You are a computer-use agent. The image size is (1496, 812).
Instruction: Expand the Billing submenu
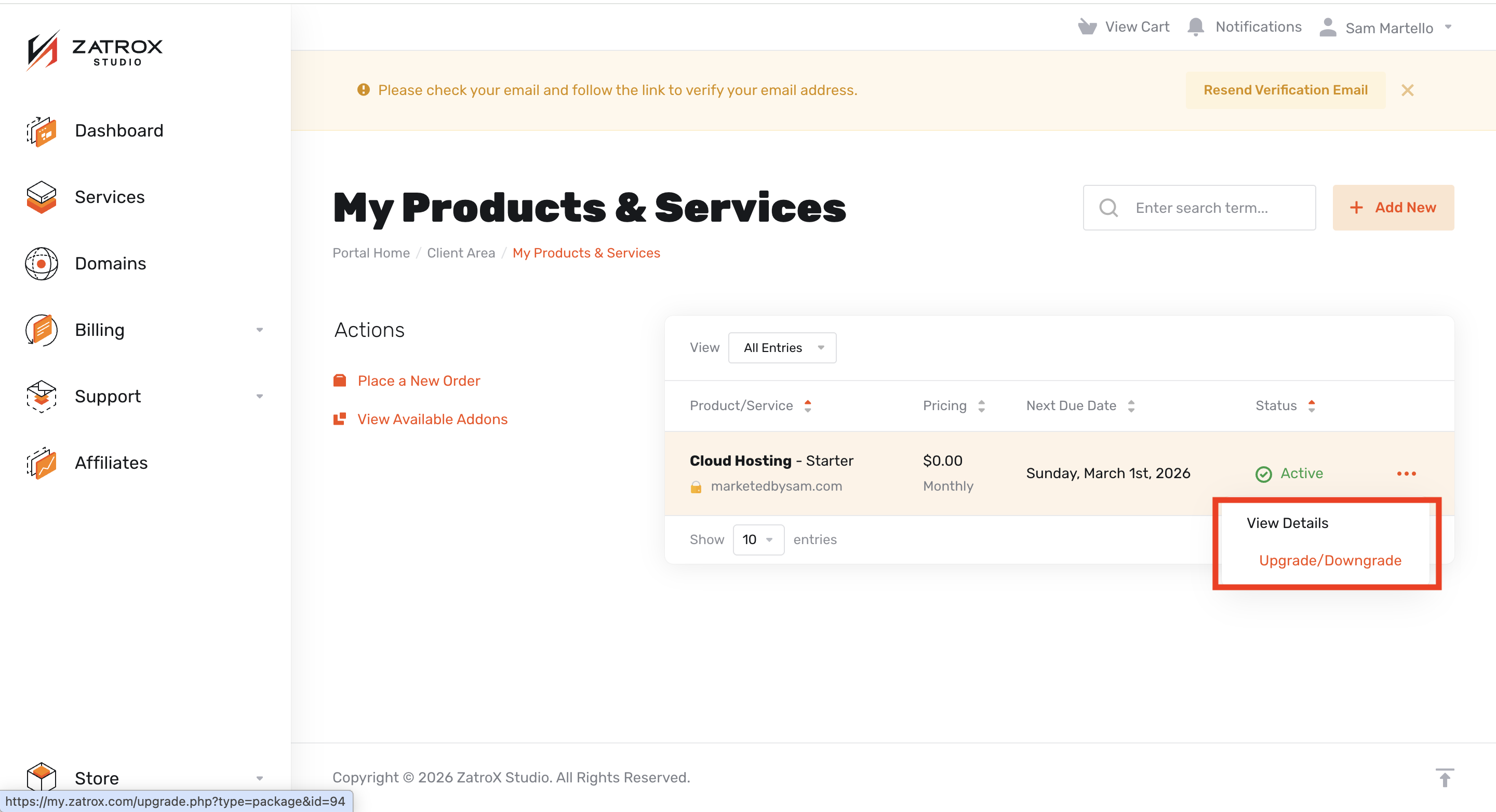[260, 330]
